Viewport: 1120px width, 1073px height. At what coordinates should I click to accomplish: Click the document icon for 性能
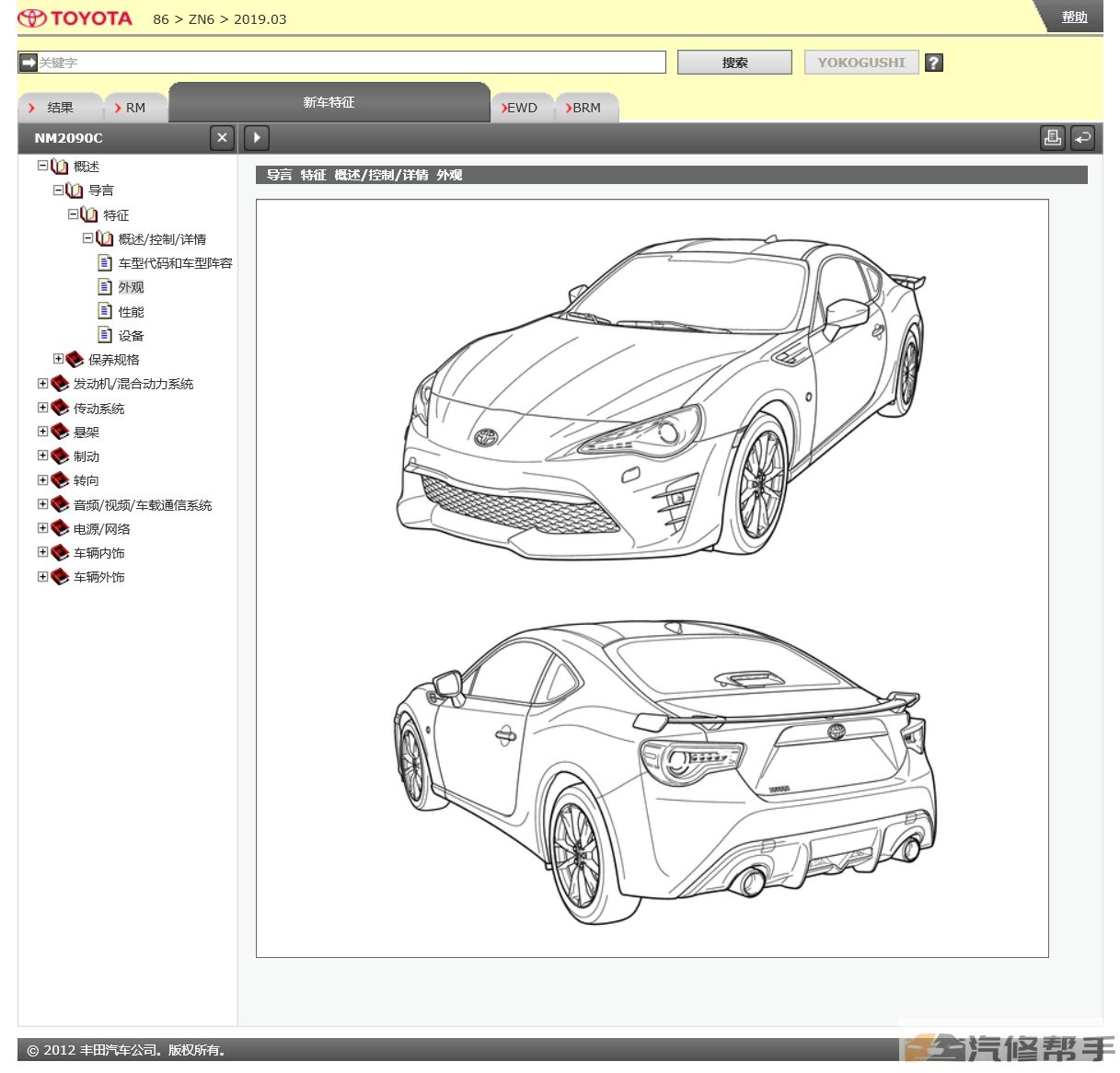105,311
